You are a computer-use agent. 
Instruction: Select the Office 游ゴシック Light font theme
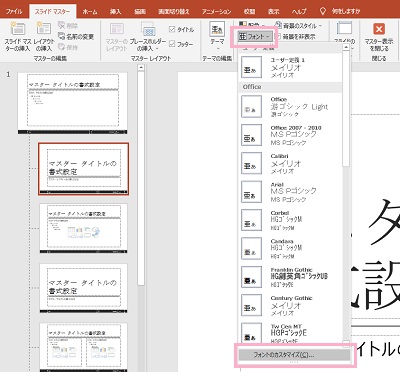coord(290,106)
